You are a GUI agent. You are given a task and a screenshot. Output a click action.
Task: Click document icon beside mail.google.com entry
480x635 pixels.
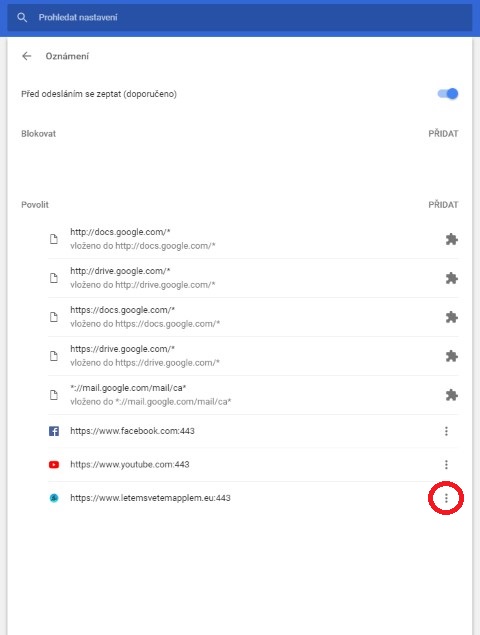(54, 395)
